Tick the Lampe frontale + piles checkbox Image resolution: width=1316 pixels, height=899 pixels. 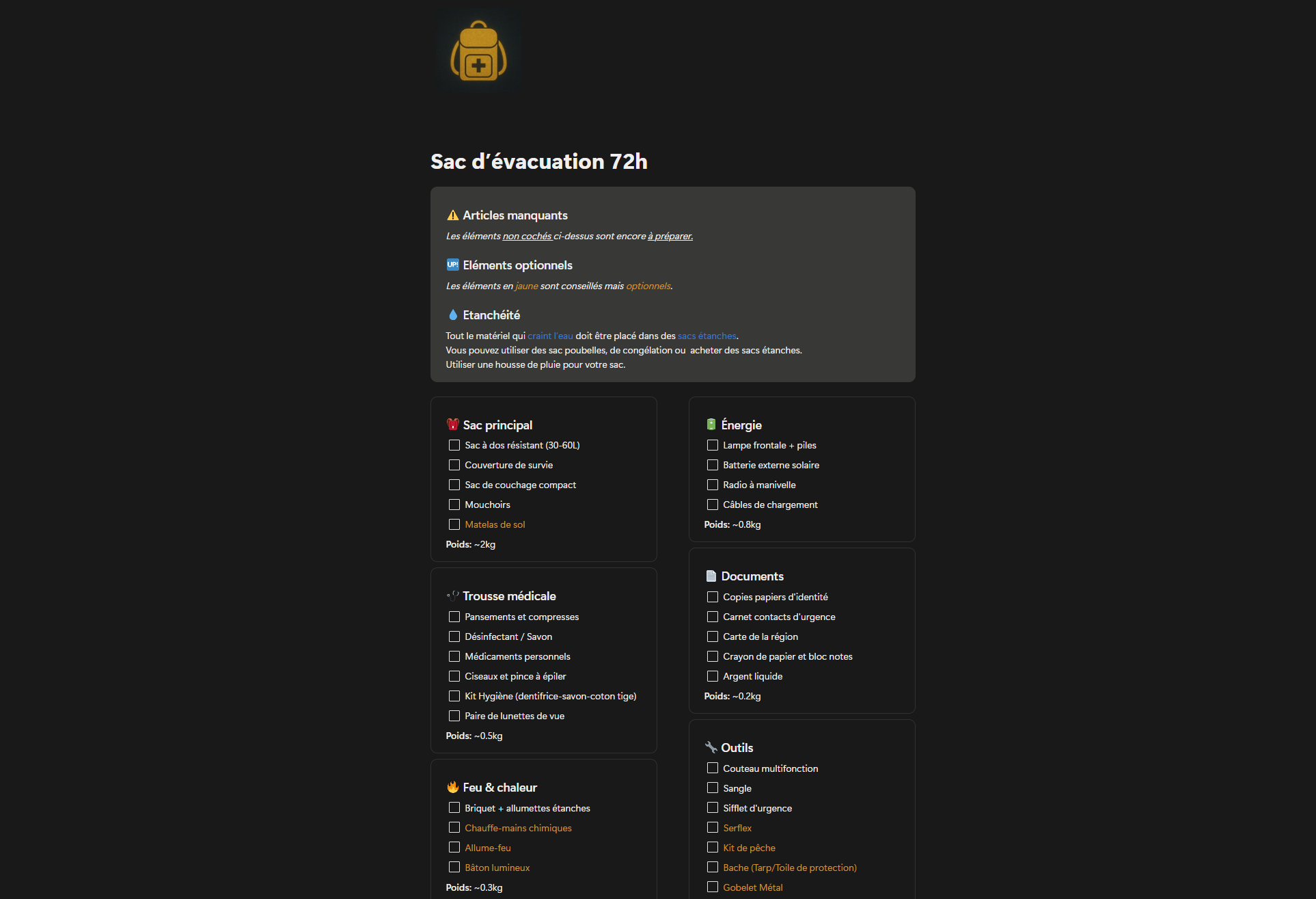point(713,445)
